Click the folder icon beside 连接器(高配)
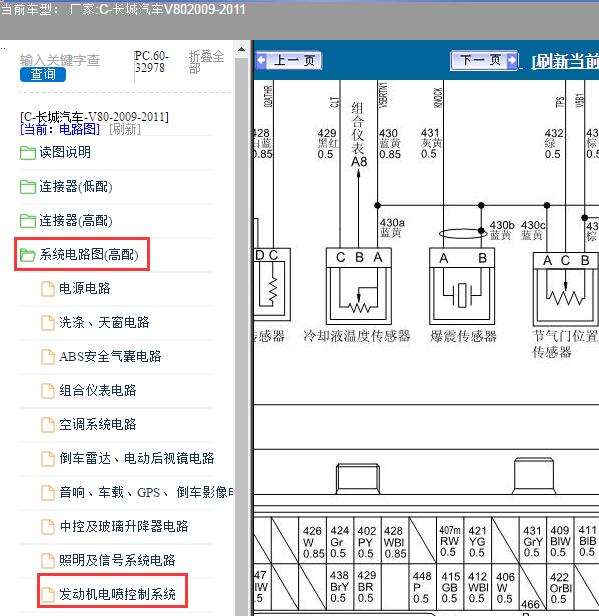The width and height of the screenshot is (599, 616). pyautogui.click(x=28, y=220)
